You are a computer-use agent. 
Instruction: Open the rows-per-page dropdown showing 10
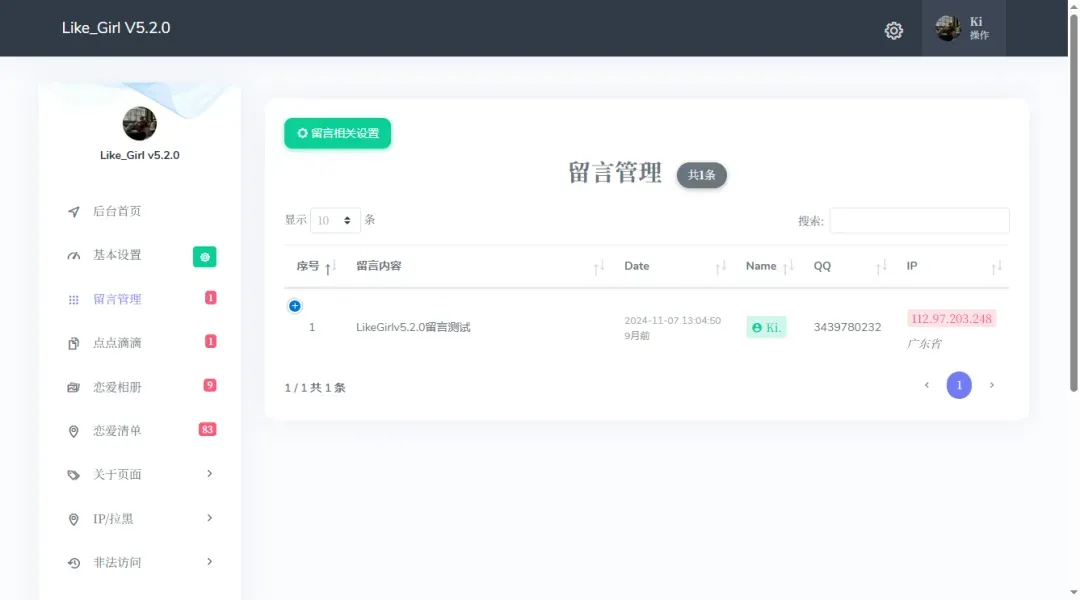(335, 220)
